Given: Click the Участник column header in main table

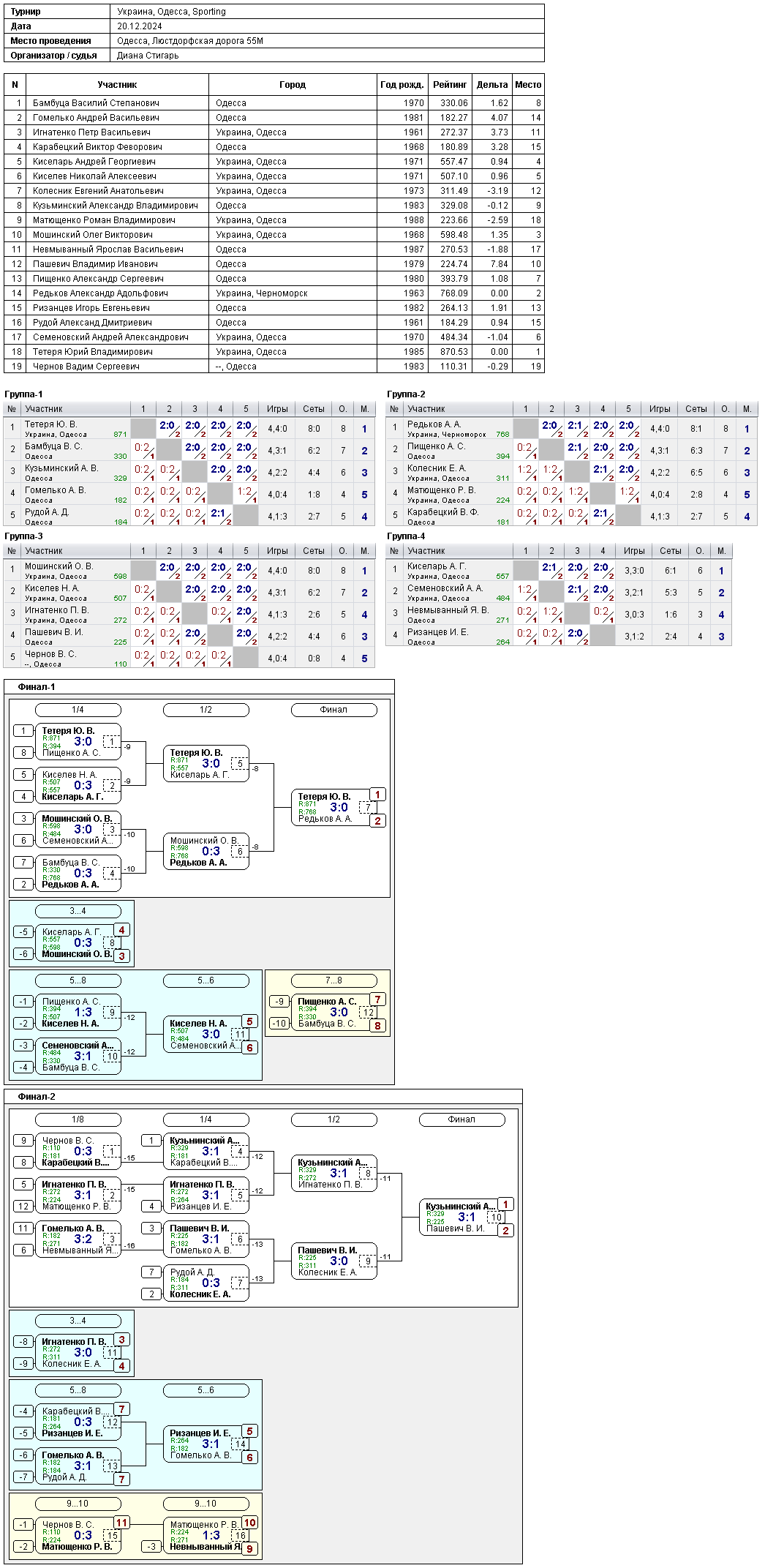Looking at the screenshot, I should (117, 85).
